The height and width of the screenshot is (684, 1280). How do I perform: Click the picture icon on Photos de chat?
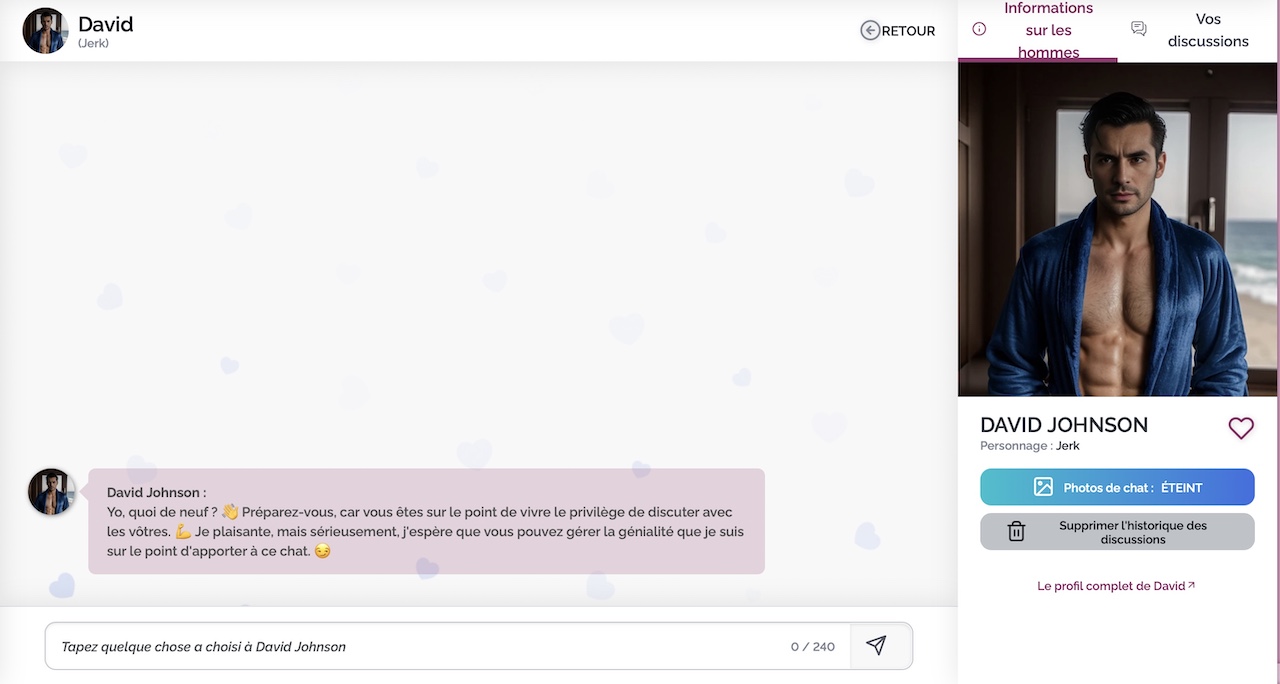click(x=1043, y=488)
